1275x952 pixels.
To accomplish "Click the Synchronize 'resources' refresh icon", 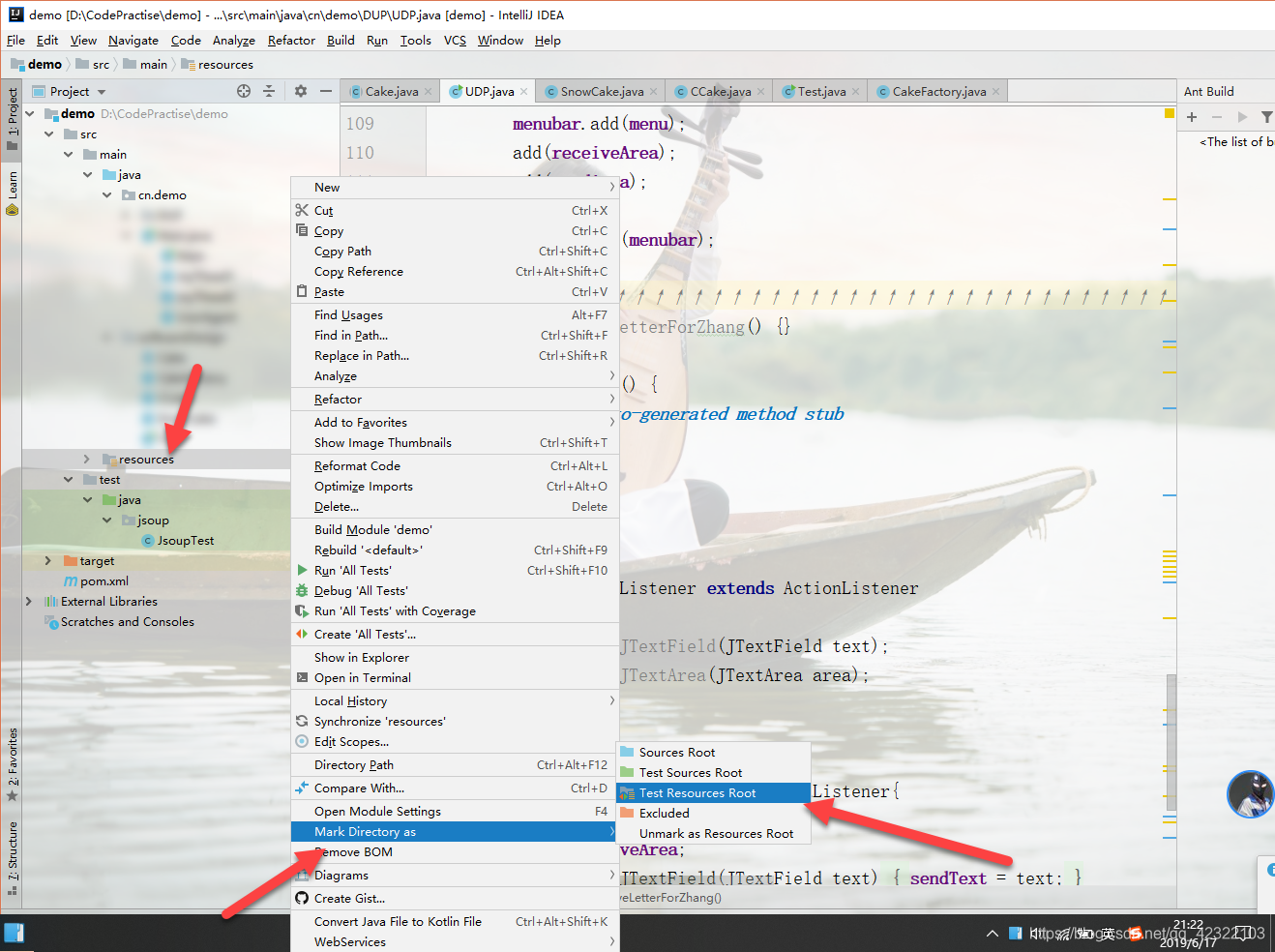I will (302, 721).
